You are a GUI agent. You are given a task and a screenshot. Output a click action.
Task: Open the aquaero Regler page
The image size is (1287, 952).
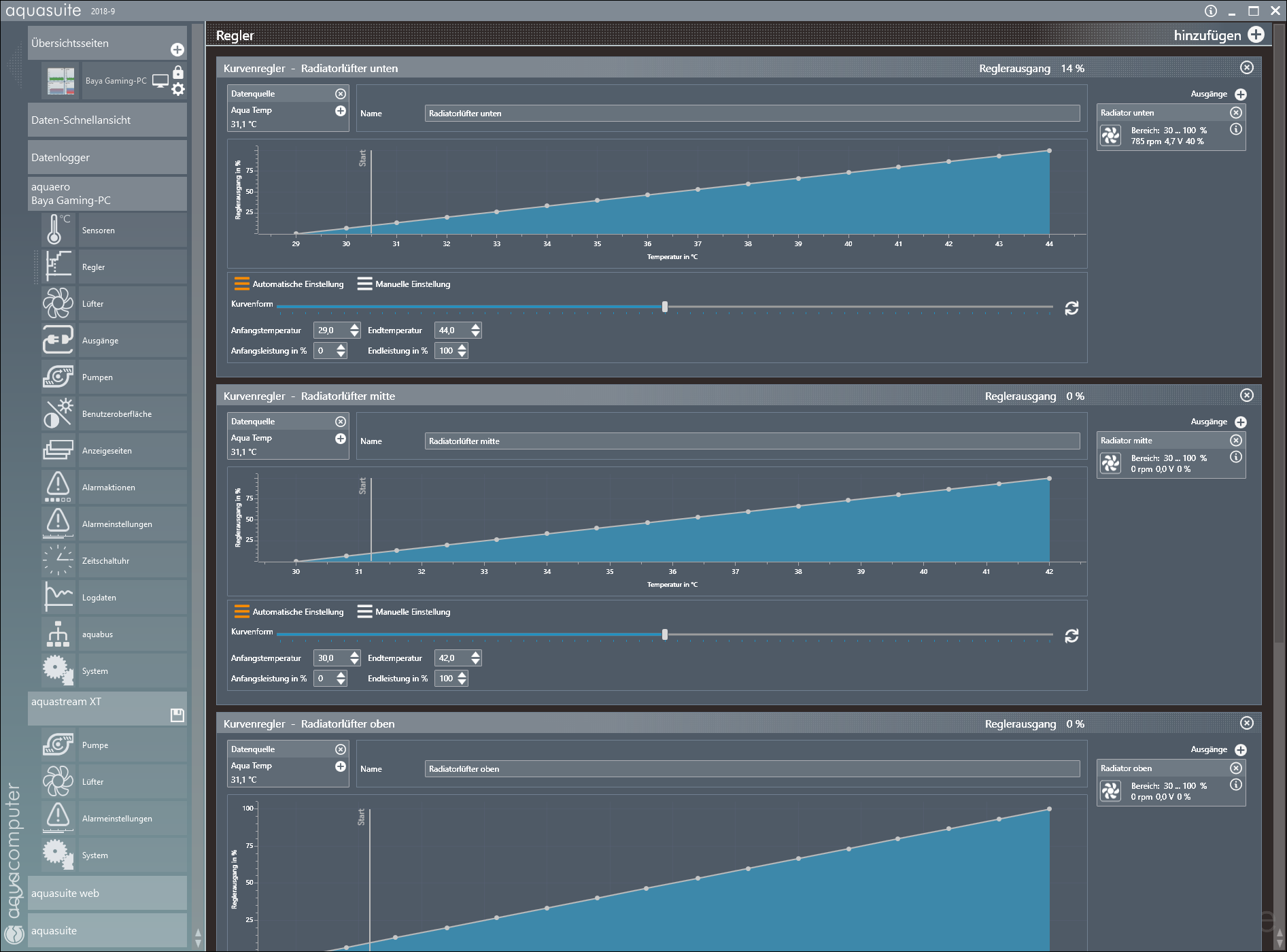coord(114,267)
